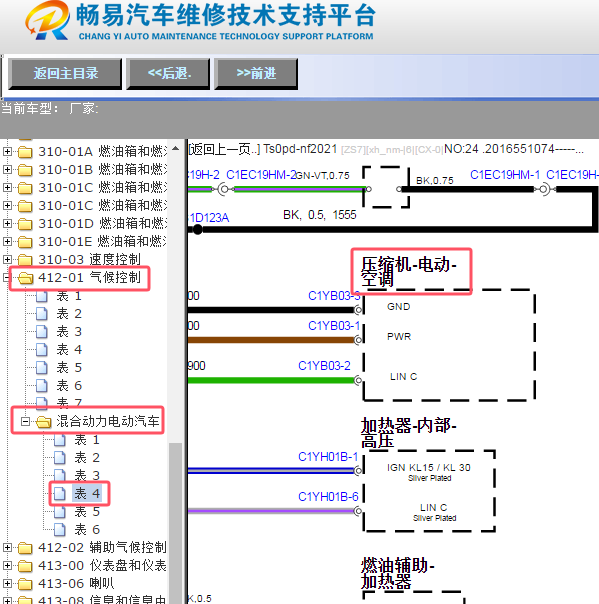Click the 310-01D folder icon
Screen dimensions: 599x604
coord(25,224)
